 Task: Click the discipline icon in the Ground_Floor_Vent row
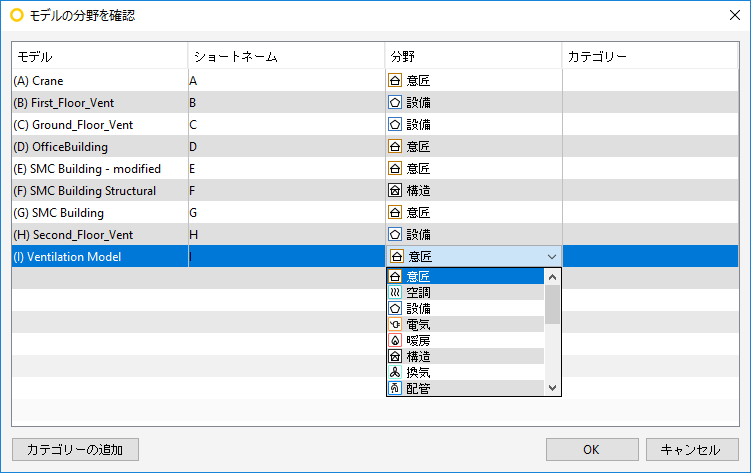[395, 124]
